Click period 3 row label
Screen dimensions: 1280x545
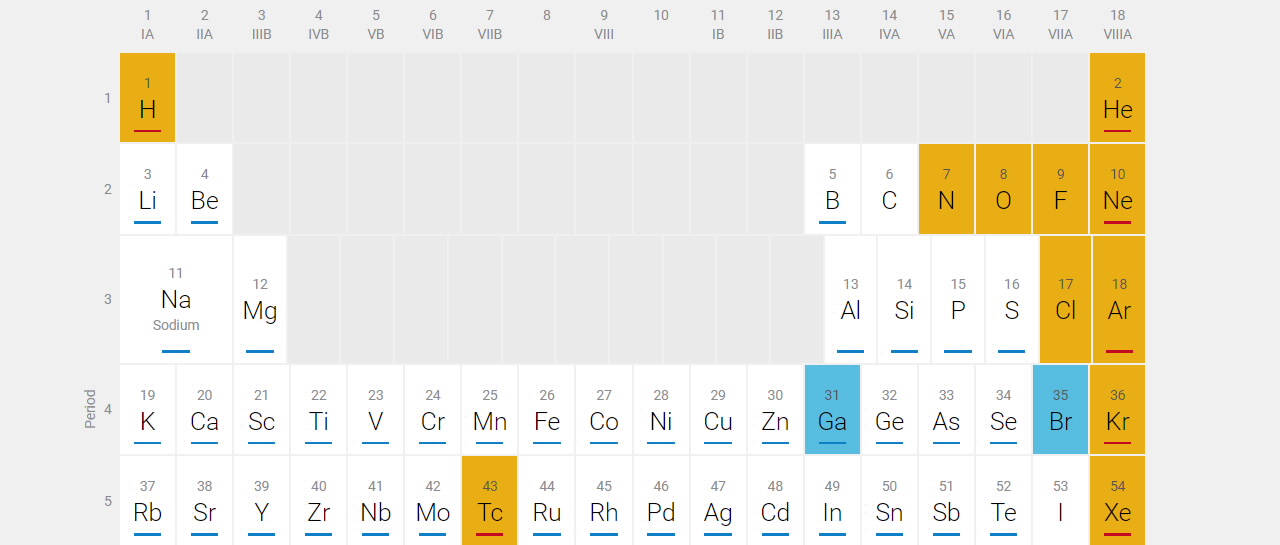pos(108,299)
